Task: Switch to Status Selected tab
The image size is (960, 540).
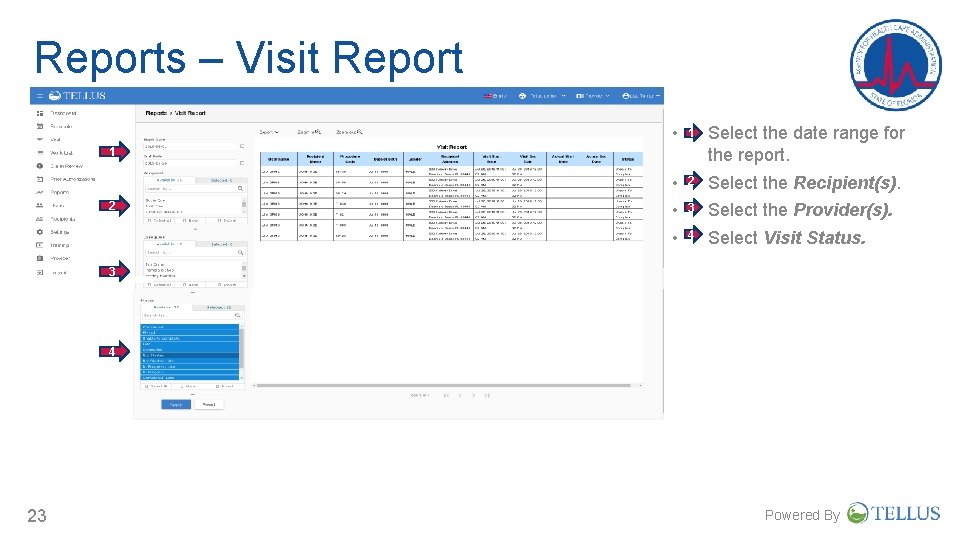Action: click(219, 307)
